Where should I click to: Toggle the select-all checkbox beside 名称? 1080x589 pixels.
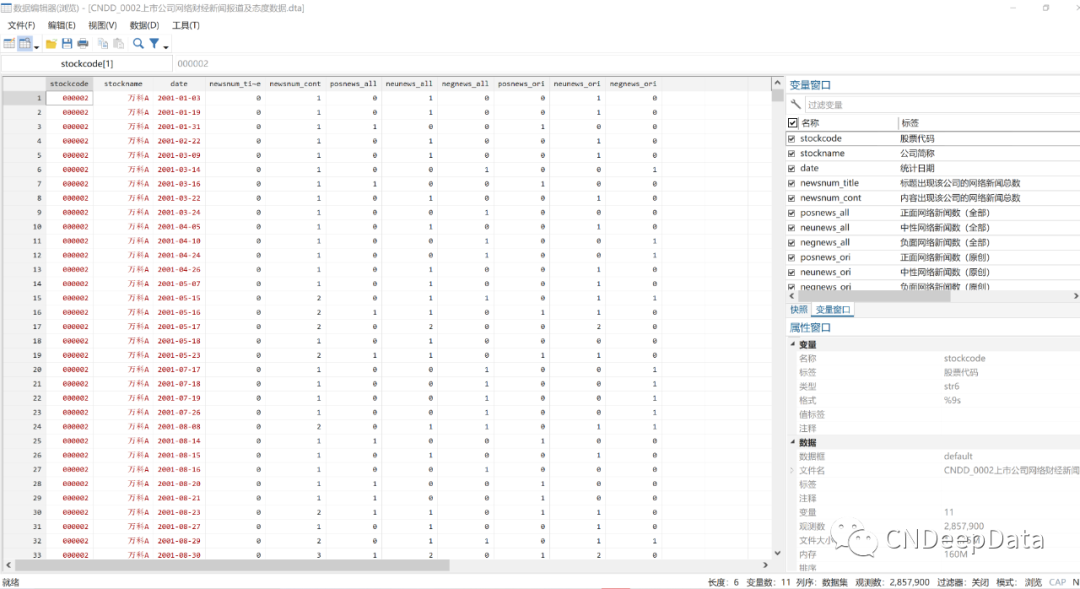(x=793, y=123)
